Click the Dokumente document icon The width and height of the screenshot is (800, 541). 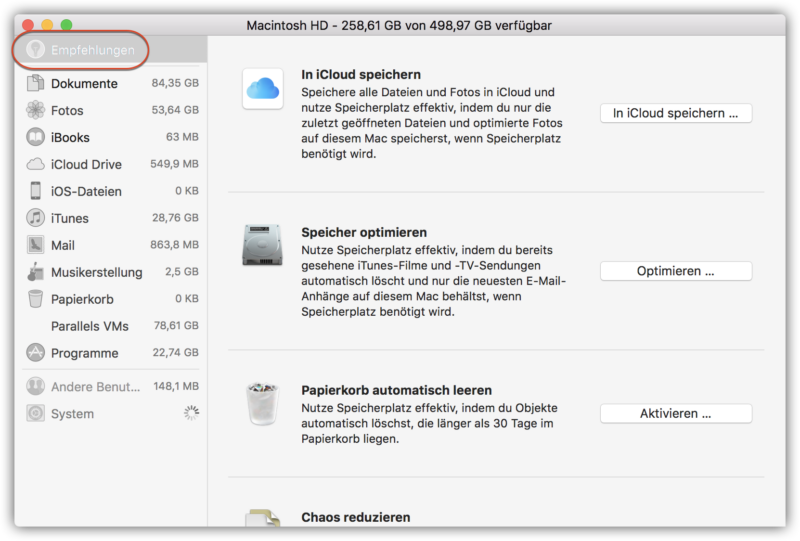coord(35,83)
